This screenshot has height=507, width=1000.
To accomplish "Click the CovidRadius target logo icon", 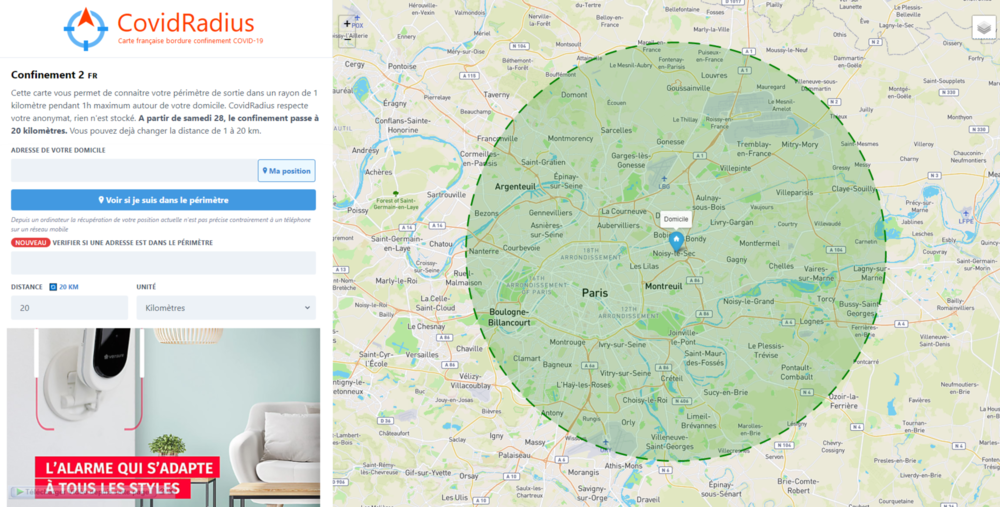I will (86, 29).
